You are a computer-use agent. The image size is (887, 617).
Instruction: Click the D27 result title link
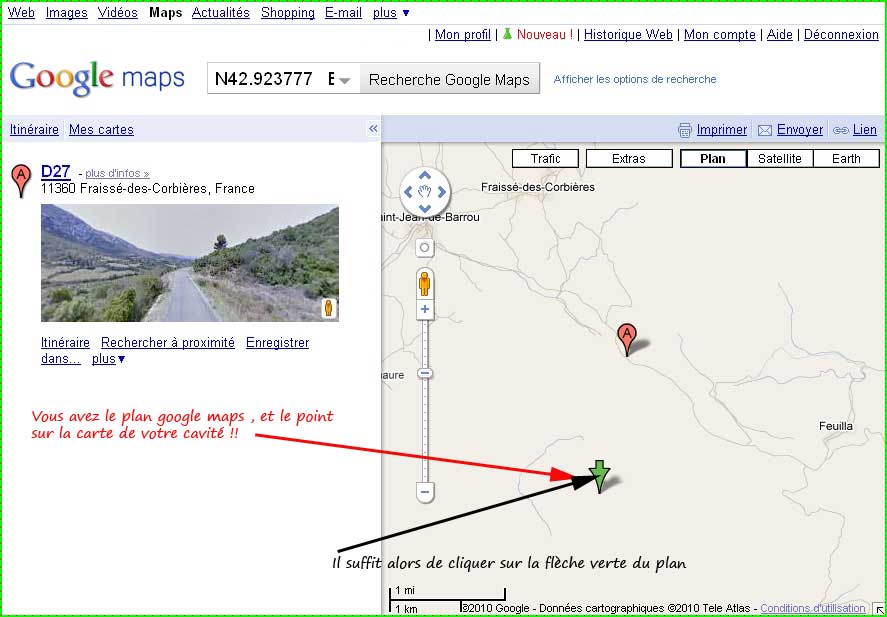[x=55, y=171]
